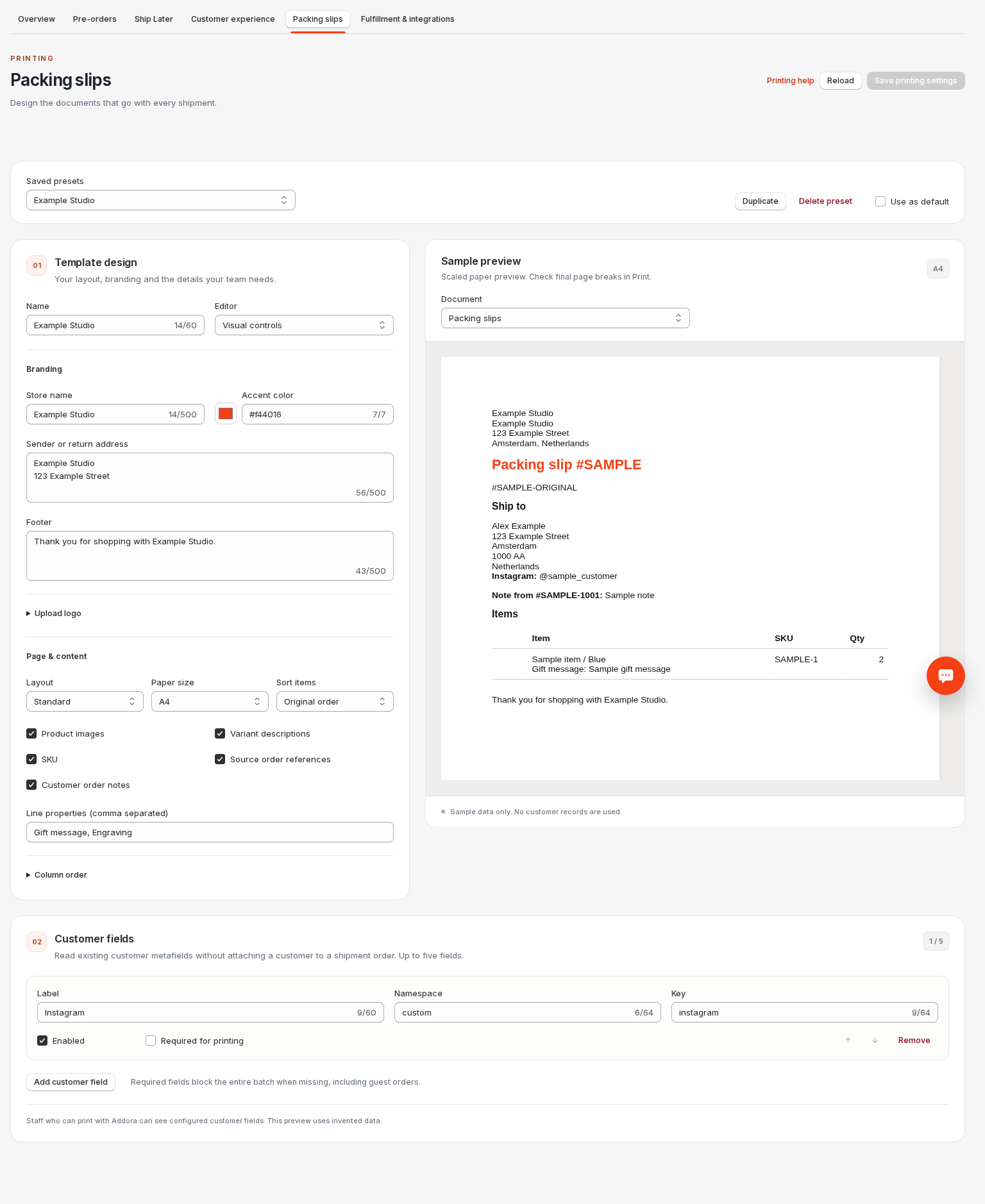This screenshot has width=985, height=1204.
Task: Open Layout Standard dropdown
Action: coord(85,701)
